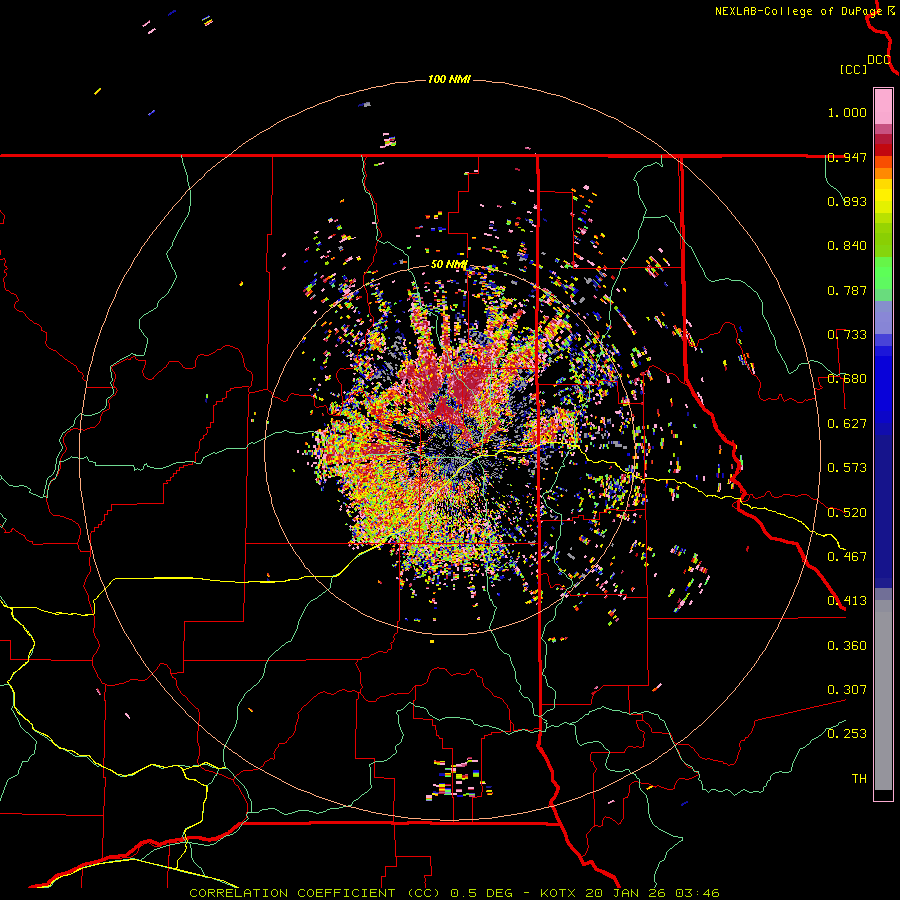The height and width of the screenshot is (900, 900).
Task: Click the 0.520 scale value
Action: 847,513
